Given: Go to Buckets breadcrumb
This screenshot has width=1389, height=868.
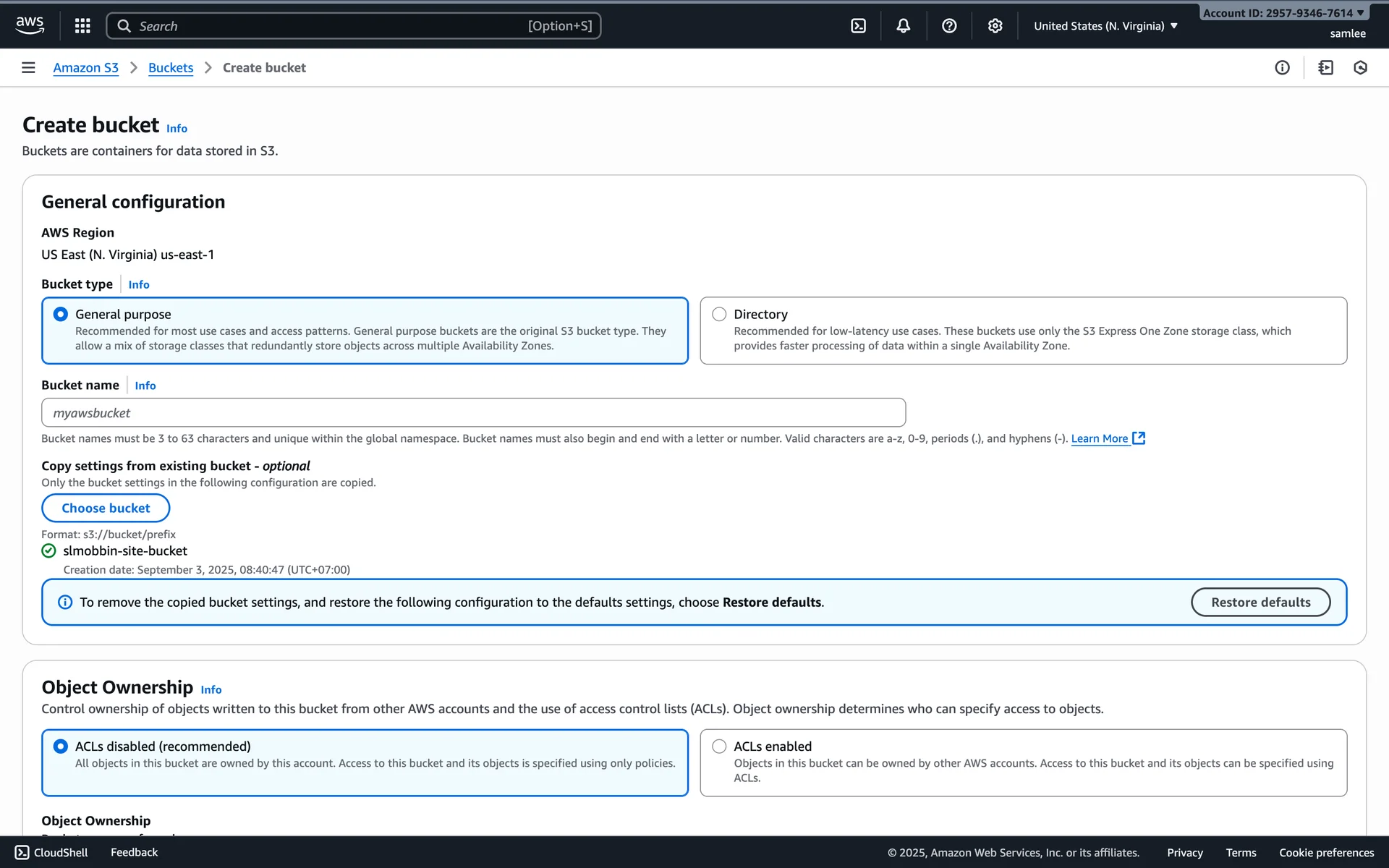Looking at the screenshot, I should click(x=171, y=67).
